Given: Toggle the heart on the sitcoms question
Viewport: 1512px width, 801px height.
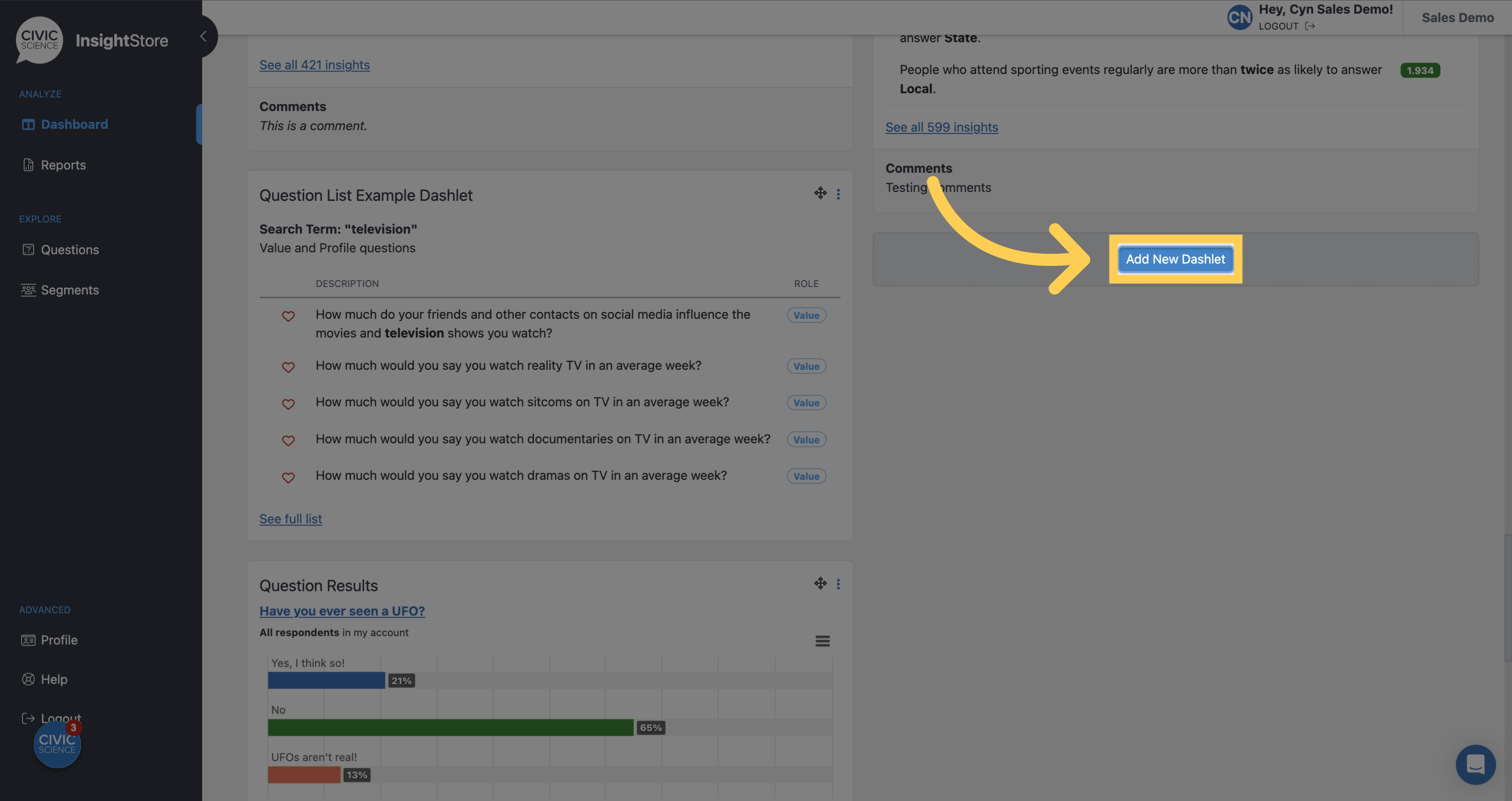Looking at the screenshot, I should 288,404.
